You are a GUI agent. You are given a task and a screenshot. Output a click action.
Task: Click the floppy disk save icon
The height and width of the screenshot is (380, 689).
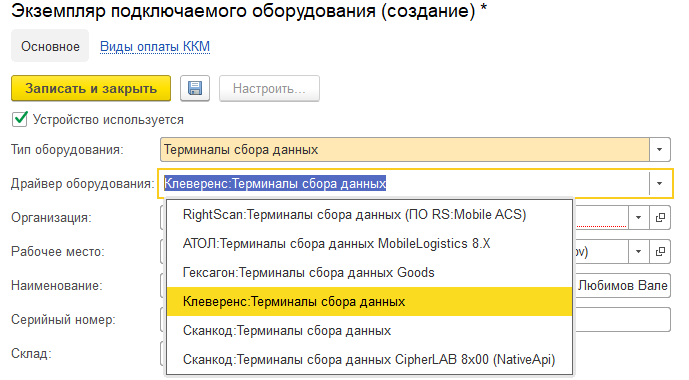(195, 88)
